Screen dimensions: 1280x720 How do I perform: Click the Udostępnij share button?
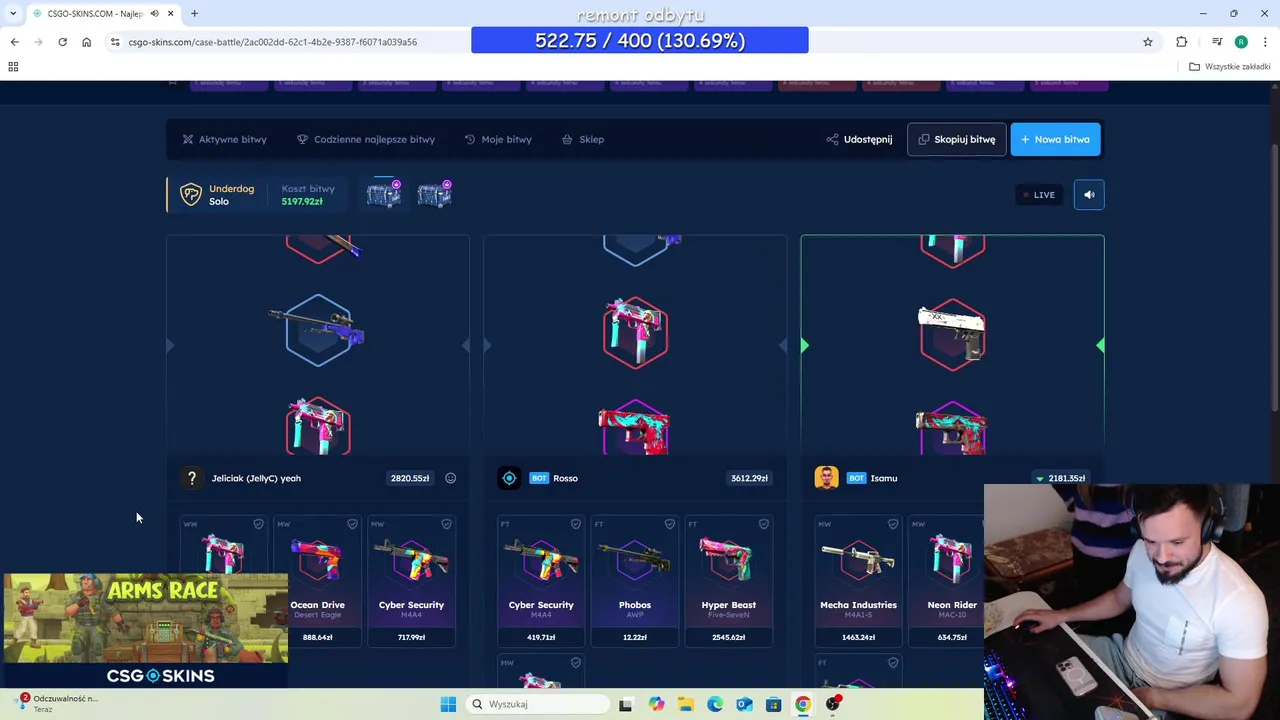(x=859, y=139)
